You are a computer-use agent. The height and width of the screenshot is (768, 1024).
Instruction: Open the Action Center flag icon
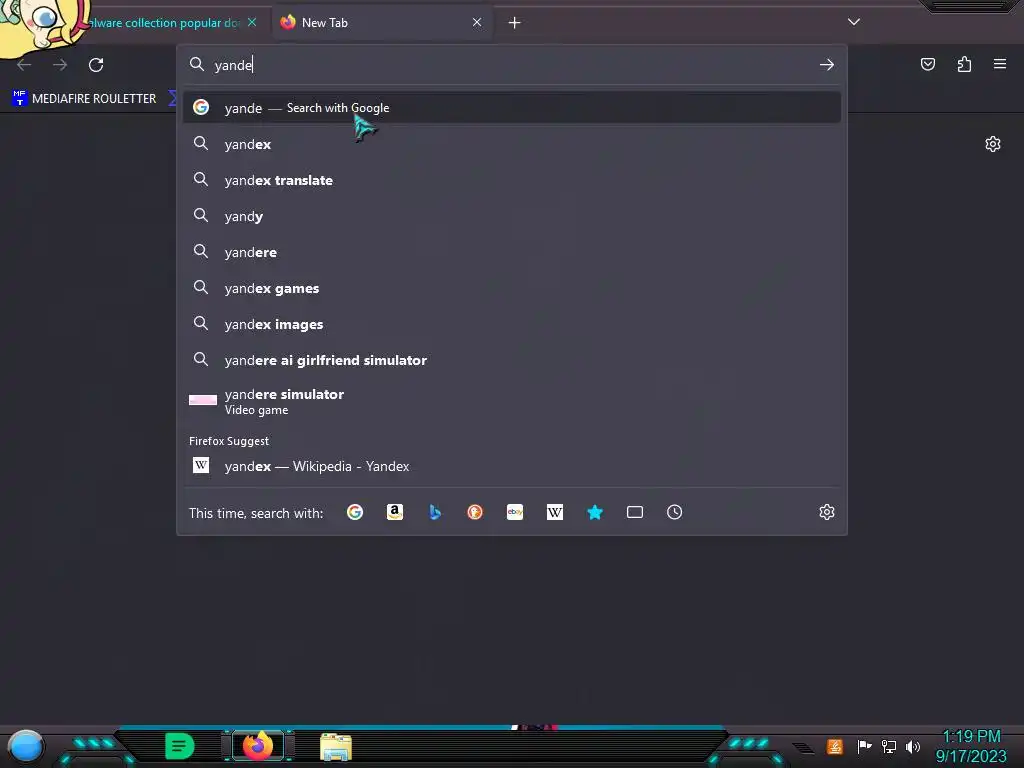864,746
